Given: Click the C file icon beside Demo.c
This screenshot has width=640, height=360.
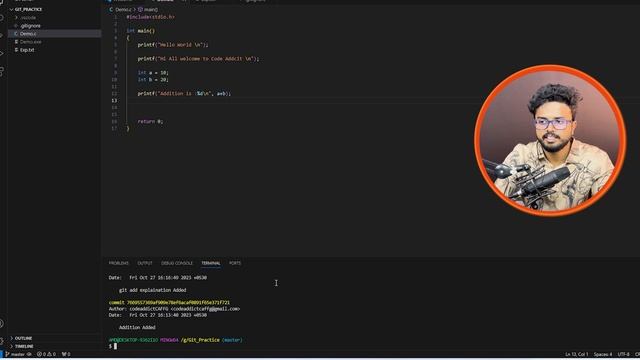Looking at the screenshot, I should (16, 33).
